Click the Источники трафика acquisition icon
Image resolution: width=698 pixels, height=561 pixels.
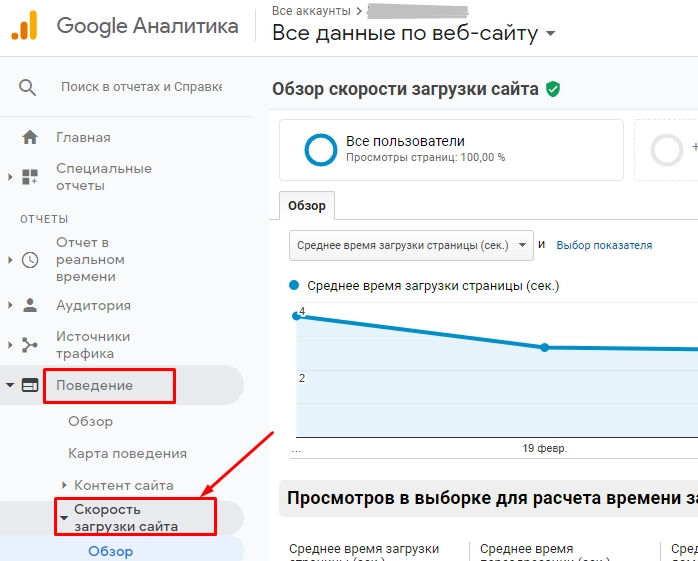tap(30, 345)
